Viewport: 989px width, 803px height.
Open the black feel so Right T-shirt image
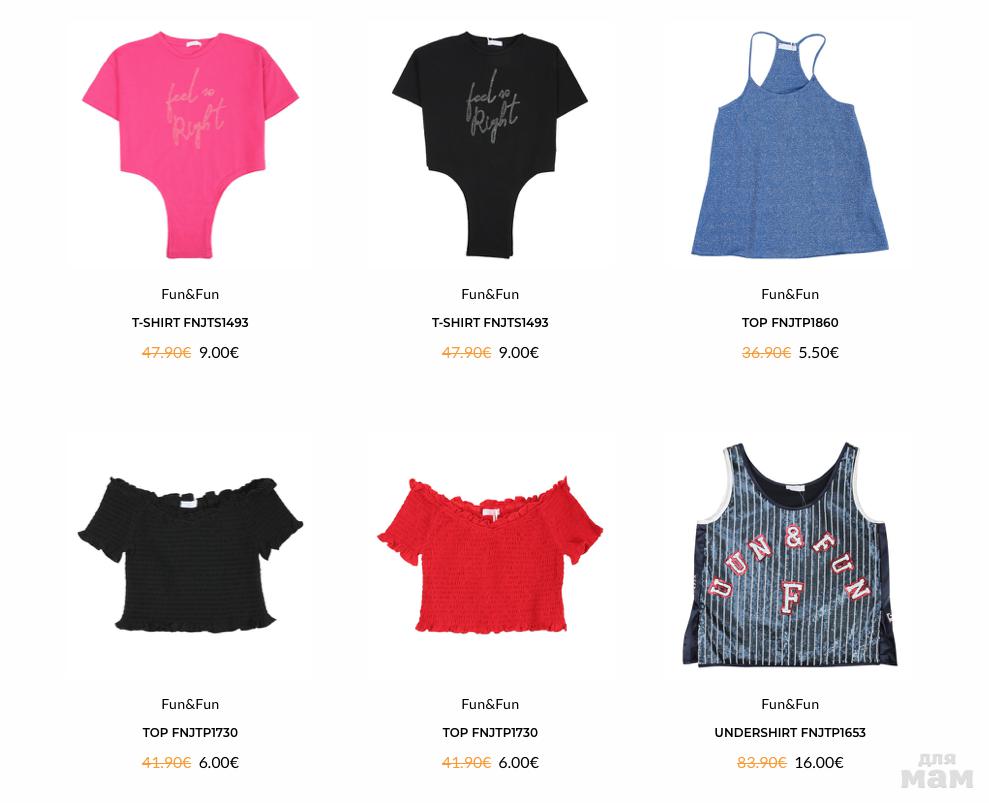489,144
